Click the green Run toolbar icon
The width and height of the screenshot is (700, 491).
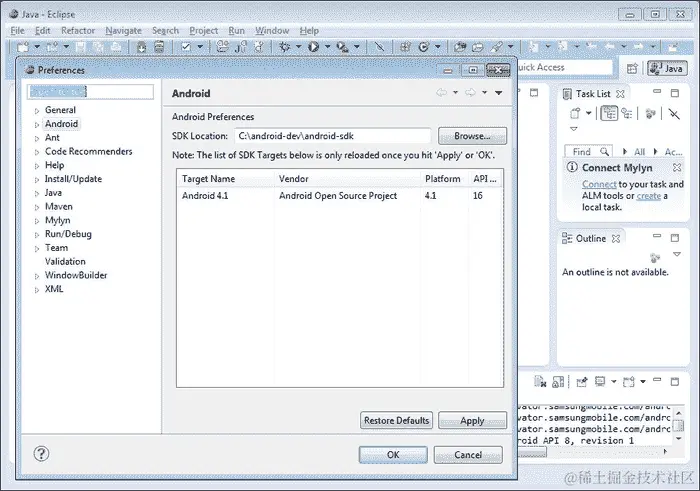(x=313, y=46)
